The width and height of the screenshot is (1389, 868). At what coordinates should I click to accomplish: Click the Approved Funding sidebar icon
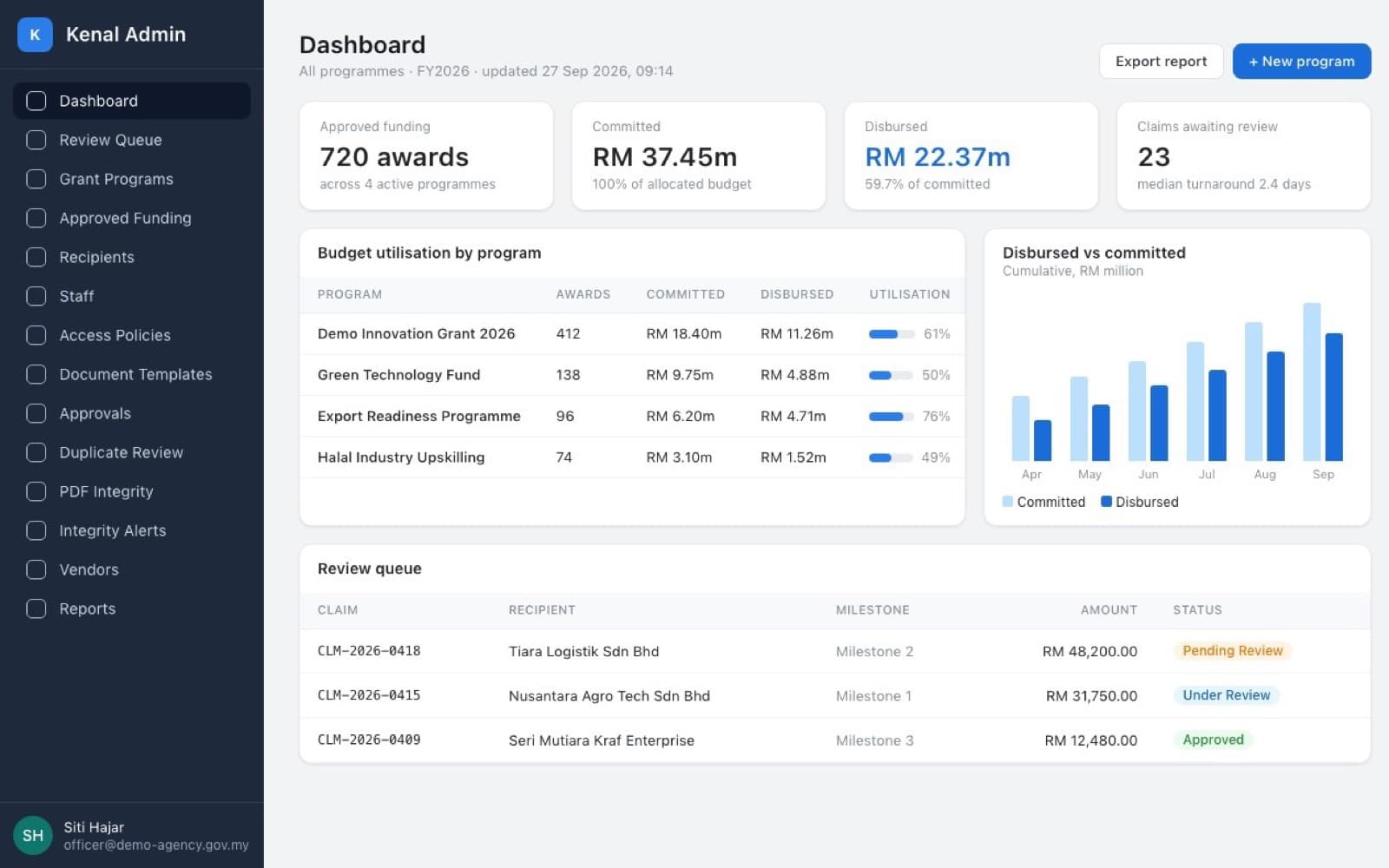[36, 218]
